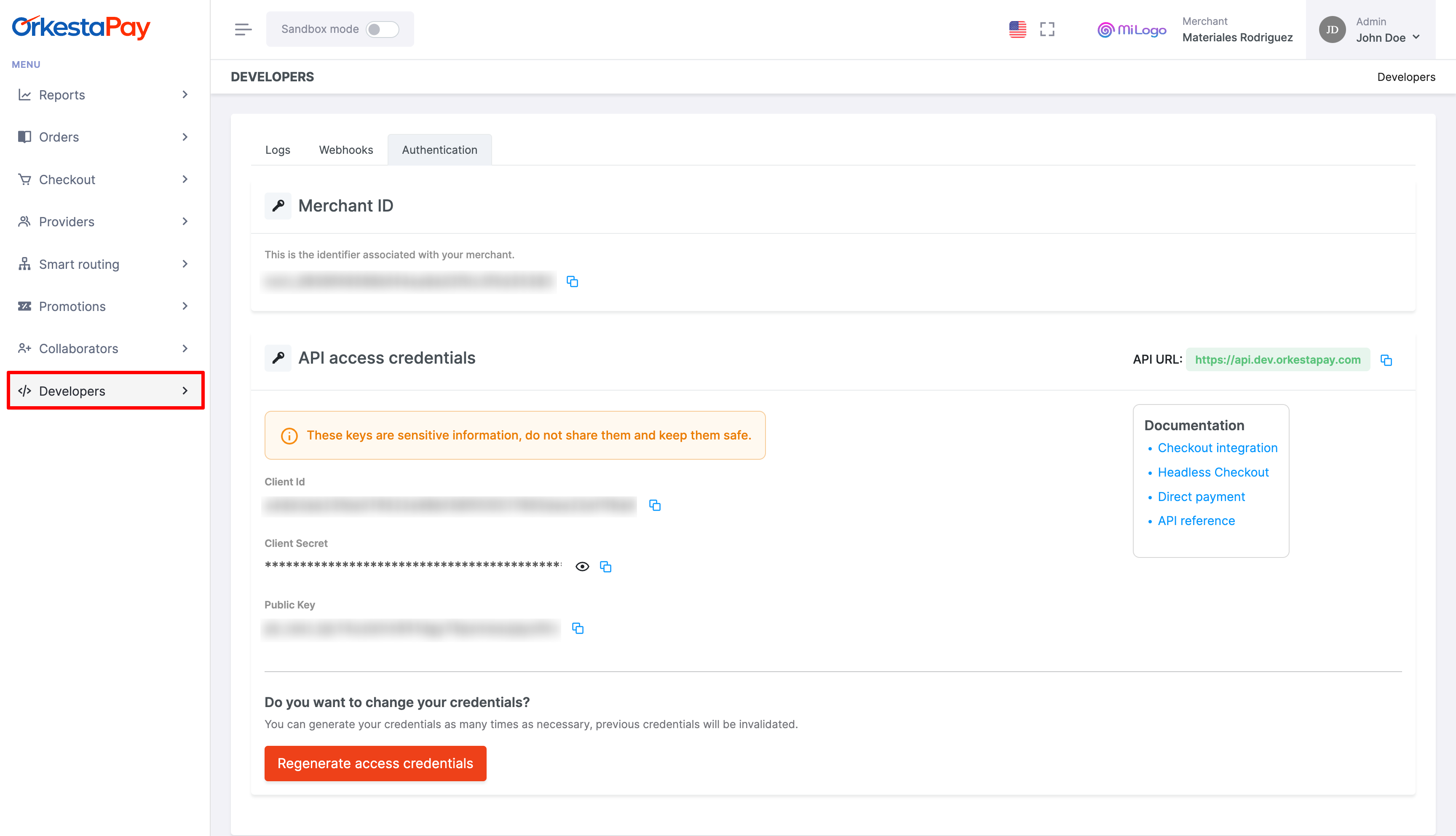The height and width of the screenshot is (836, 1456).
Task: Open the Reports menu item
Action: [104, 95]
